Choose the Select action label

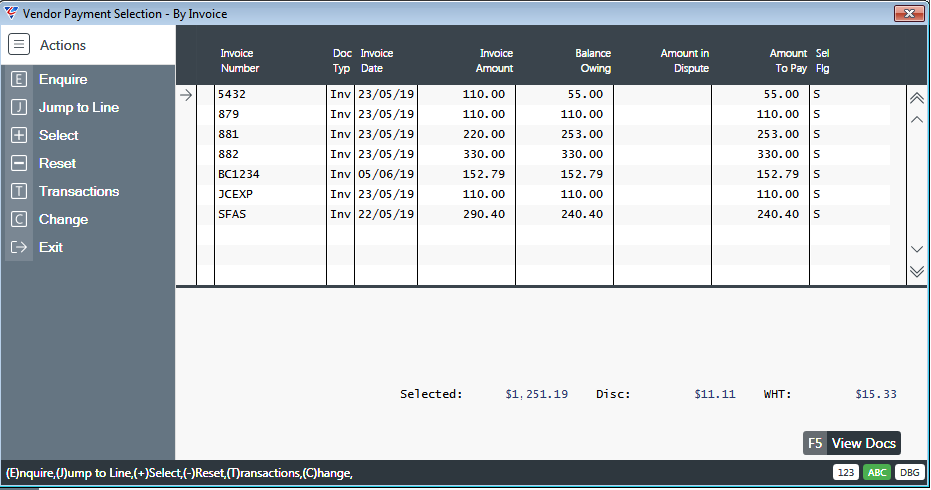point(58,135)
